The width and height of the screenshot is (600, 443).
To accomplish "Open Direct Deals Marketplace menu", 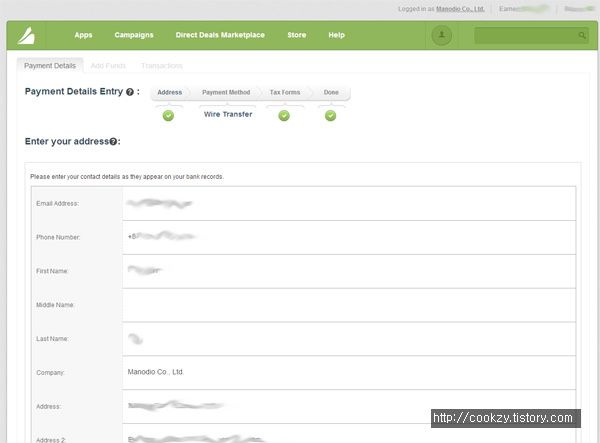I will click(220, 35).
